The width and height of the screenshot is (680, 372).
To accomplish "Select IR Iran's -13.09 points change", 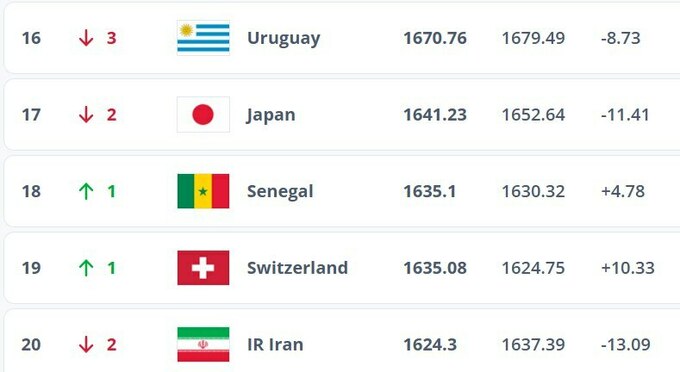I will coord(626,344).
